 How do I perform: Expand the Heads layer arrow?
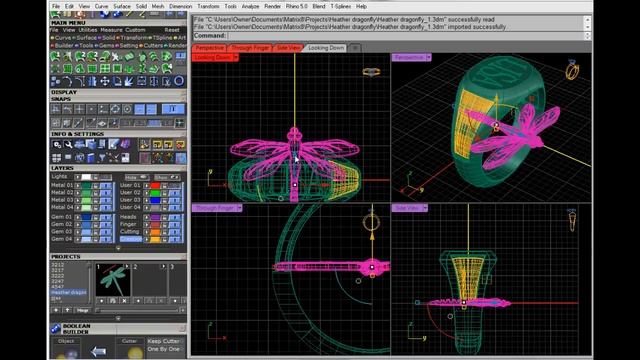click(x=146, y=217)
